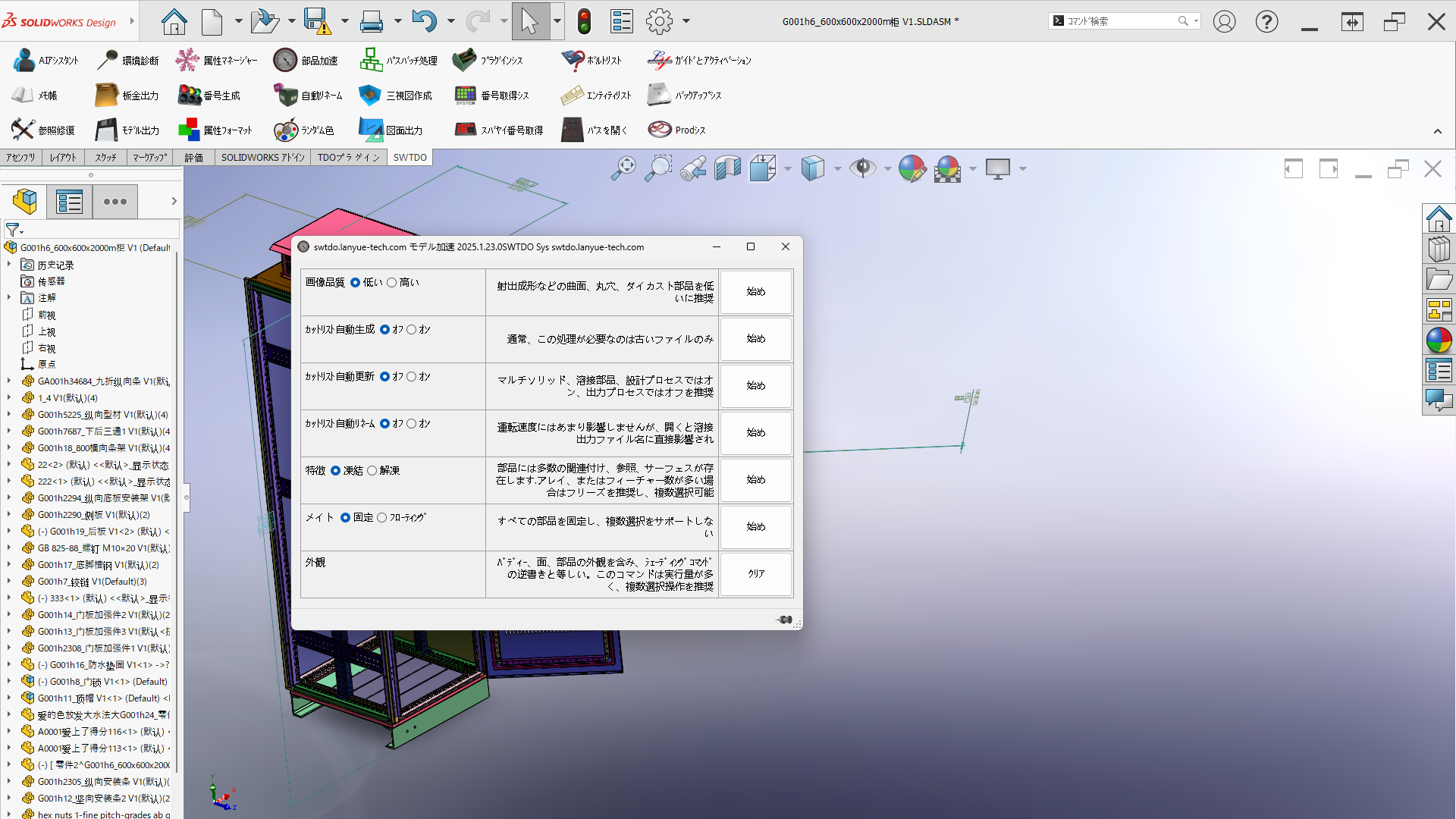Screen dimensions: 1456x819
Task: Expand the 注解 annotations tree item
Action: 9,297
